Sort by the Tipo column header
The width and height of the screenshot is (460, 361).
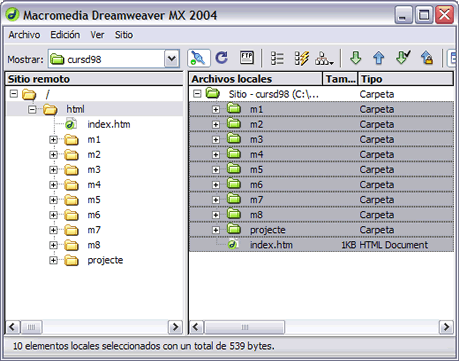coord(406,79)
